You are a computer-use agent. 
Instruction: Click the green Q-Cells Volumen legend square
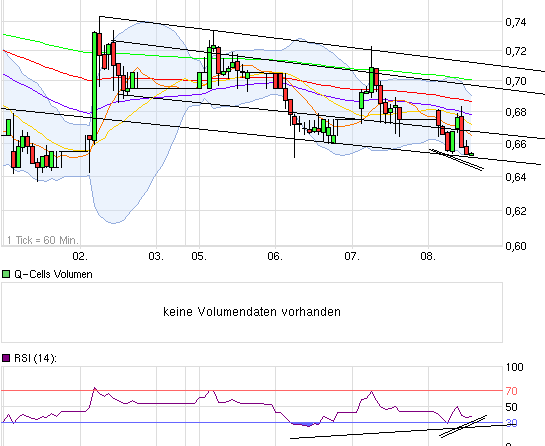(x=6, y=274)
